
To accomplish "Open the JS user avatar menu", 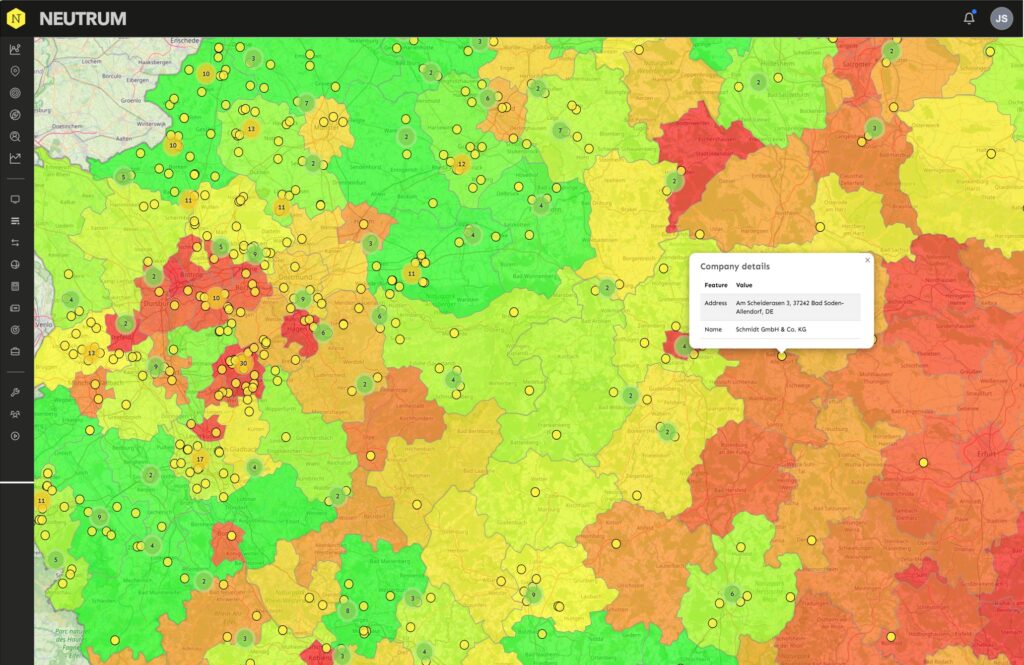I will (x=1001, y=18).
